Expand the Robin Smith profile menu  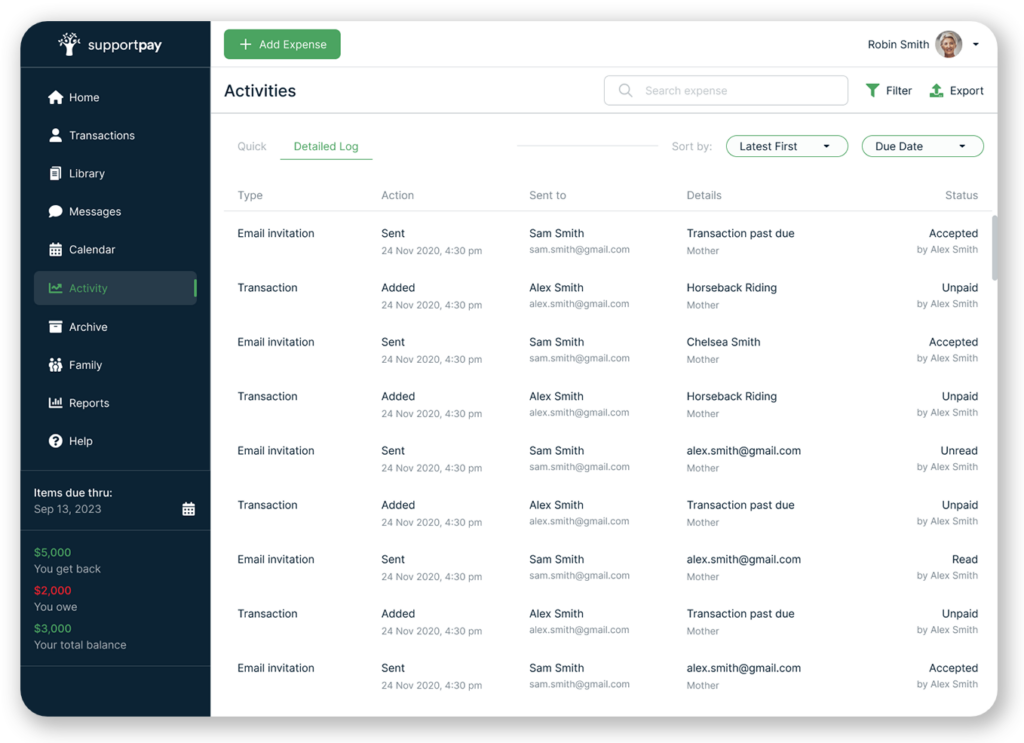976,44
